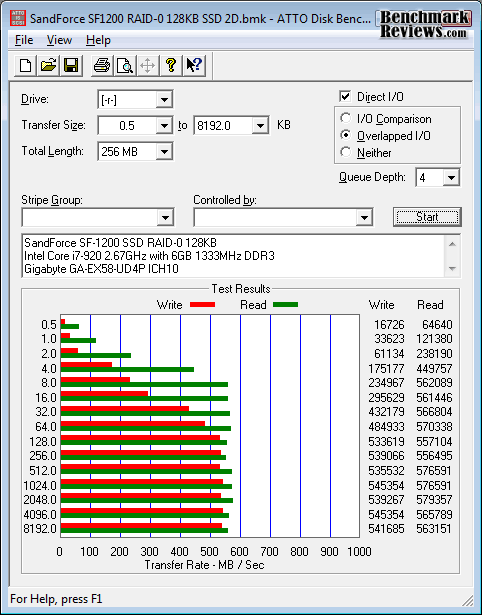This screenshot has width=482, height=615.
Task: Print results using the printer icon
Action: point(102,65)
